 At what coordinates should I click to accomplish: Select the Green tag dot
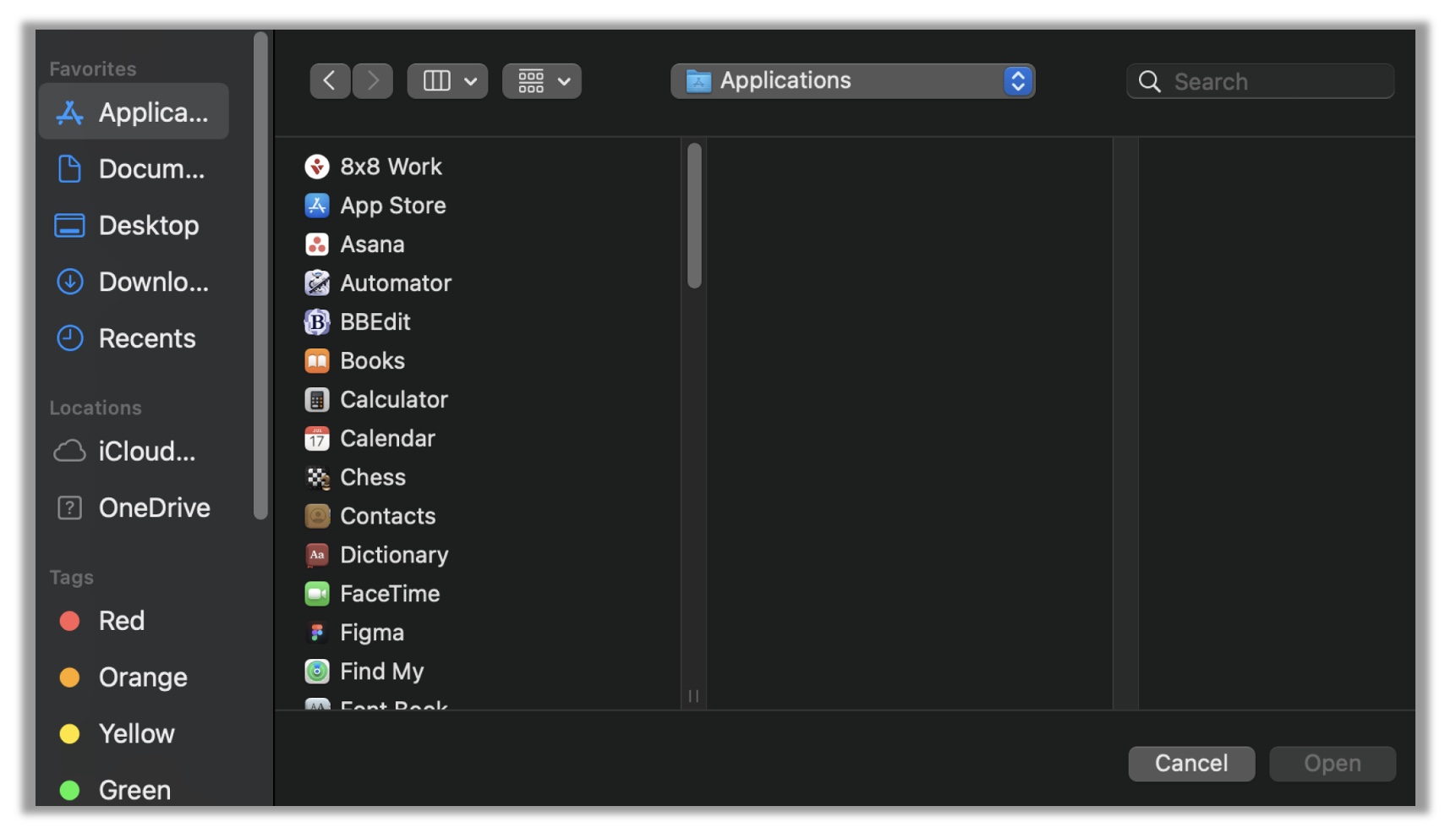point(69,791)
